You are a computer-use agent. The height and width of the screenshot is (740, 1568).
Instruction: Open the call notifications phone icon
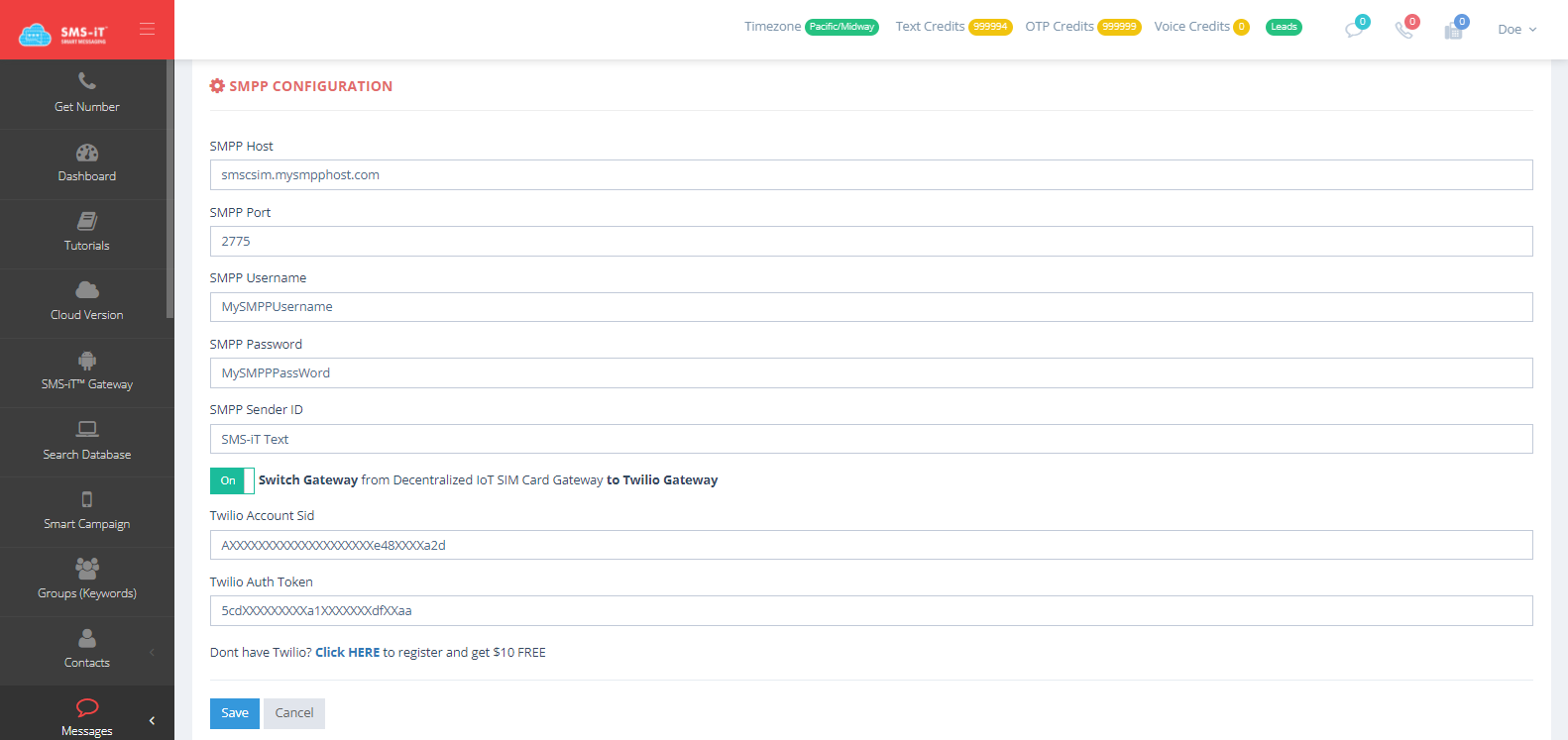(1404, 29)
